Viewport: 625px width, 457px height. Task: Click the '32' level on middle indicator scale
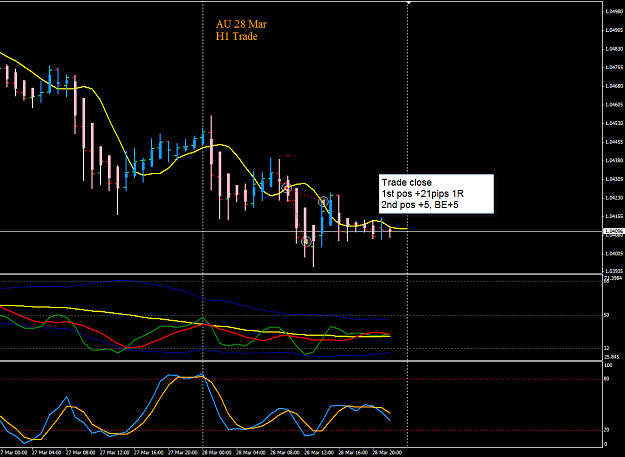(x=607, y=348)
